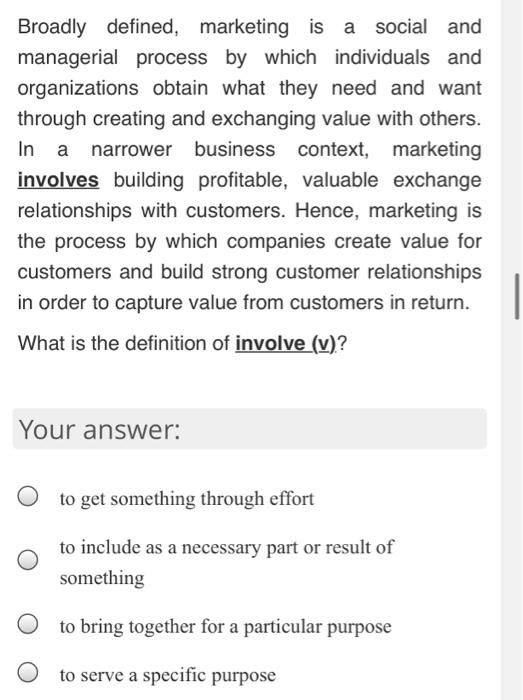This screenshot has width=523, height=700.
Task: Click the wrapped word 'something' under the second option
Action: click(102, 578)
